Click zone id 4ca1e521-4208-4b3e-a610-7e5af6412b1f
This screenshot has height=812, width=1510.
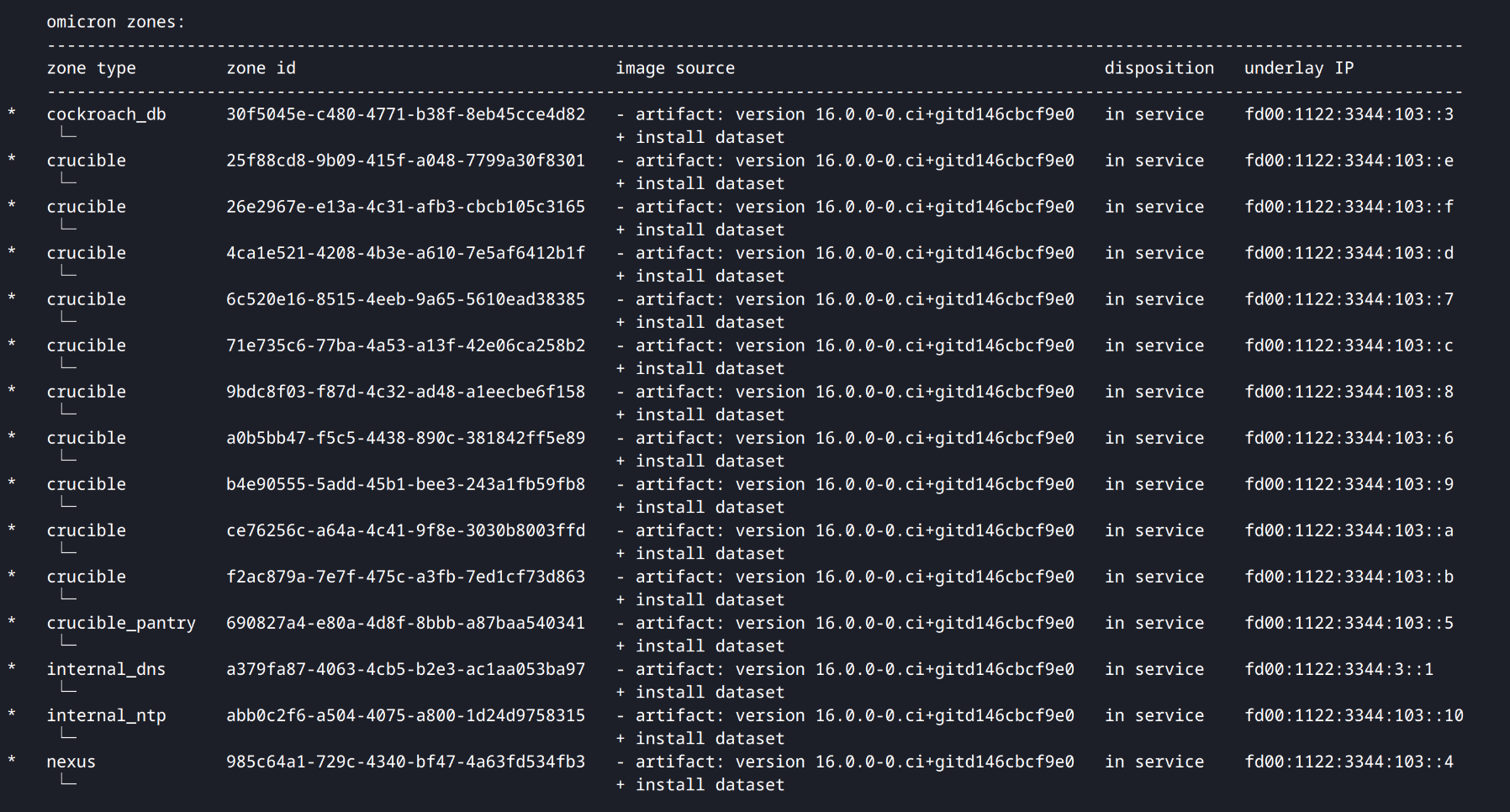click(x=405, y=253)
